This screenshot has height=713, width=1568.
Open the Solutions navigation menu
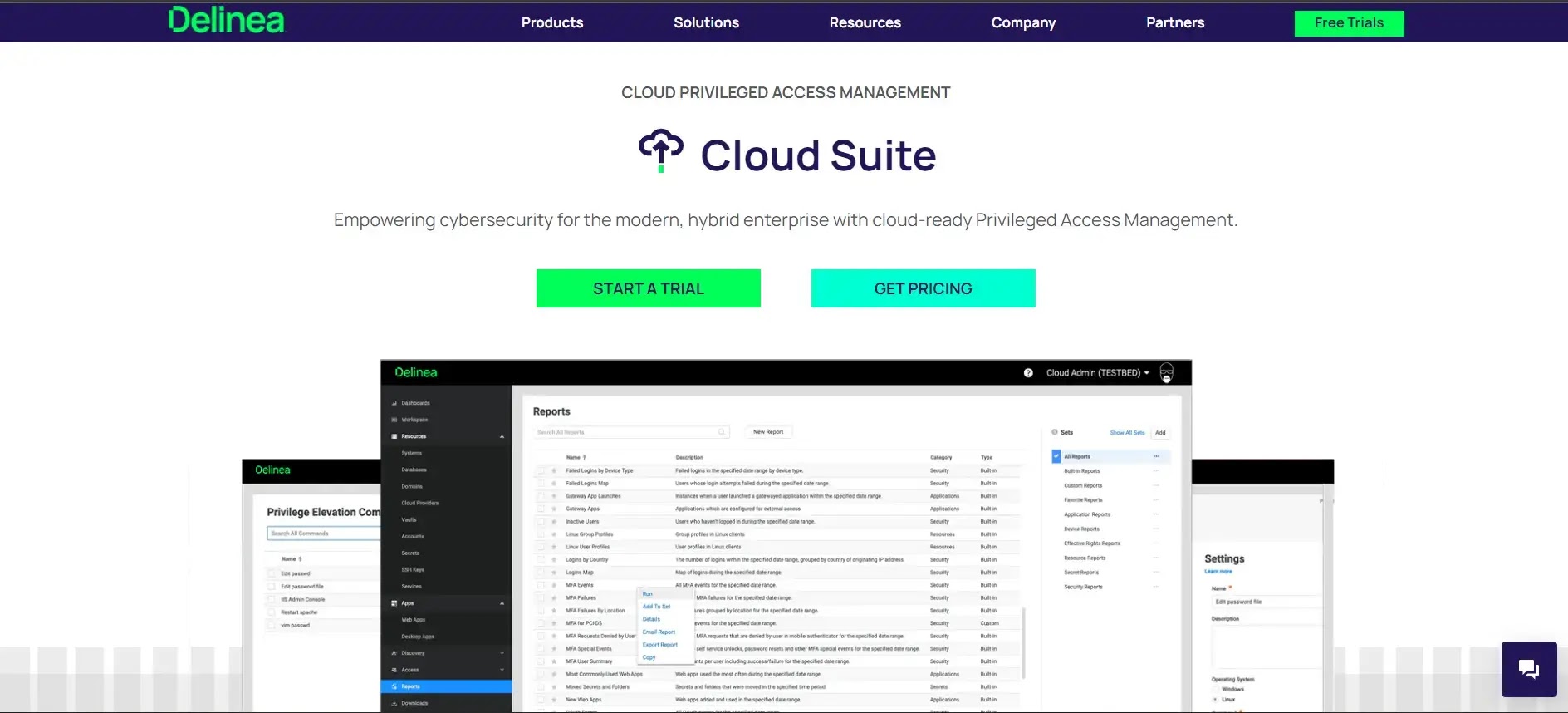pyautogui.click(x=707, y=22)
